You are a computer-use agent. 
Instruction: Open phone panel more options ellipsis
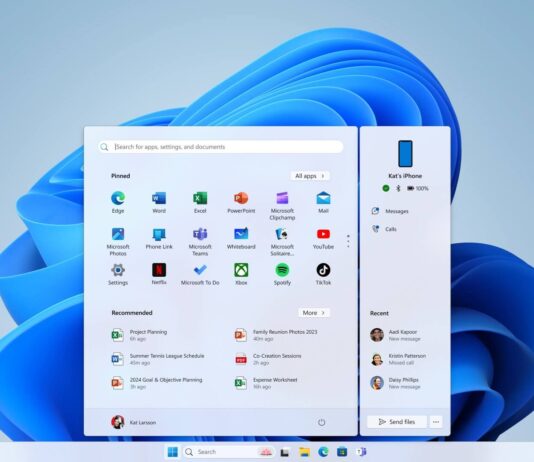436,422
